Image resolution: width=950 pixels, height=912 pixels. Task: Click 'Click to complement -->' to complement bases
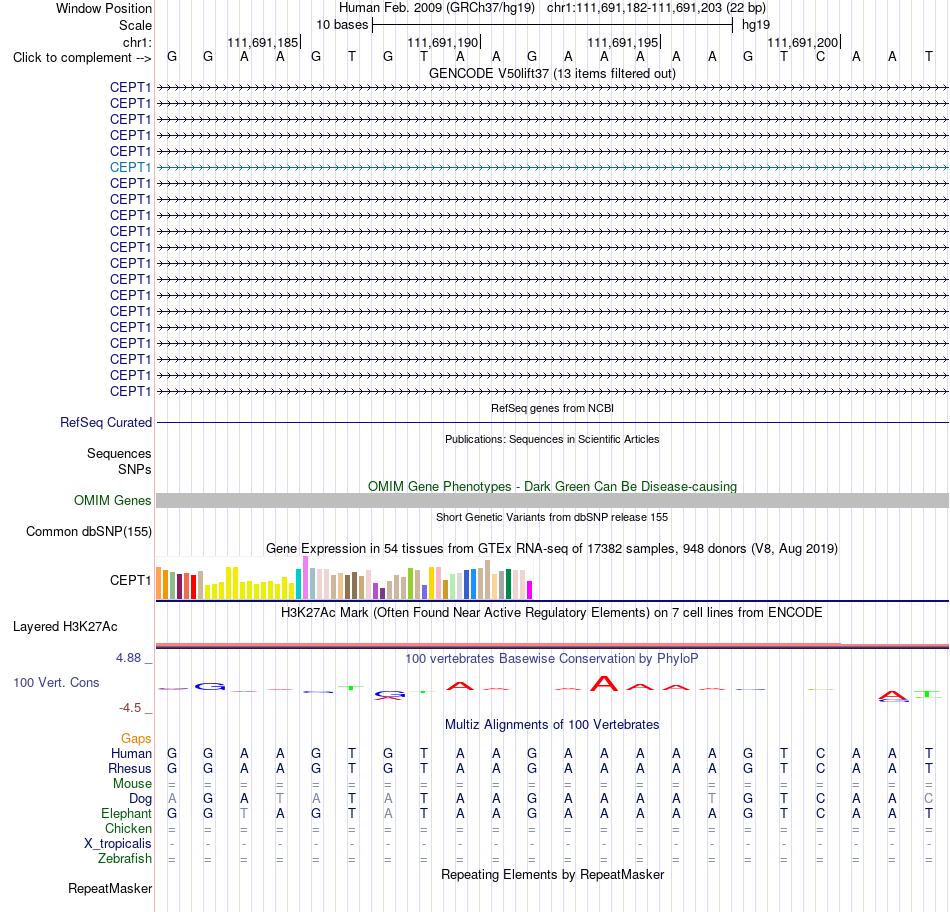pyautogui.click(x=82, y=58)
